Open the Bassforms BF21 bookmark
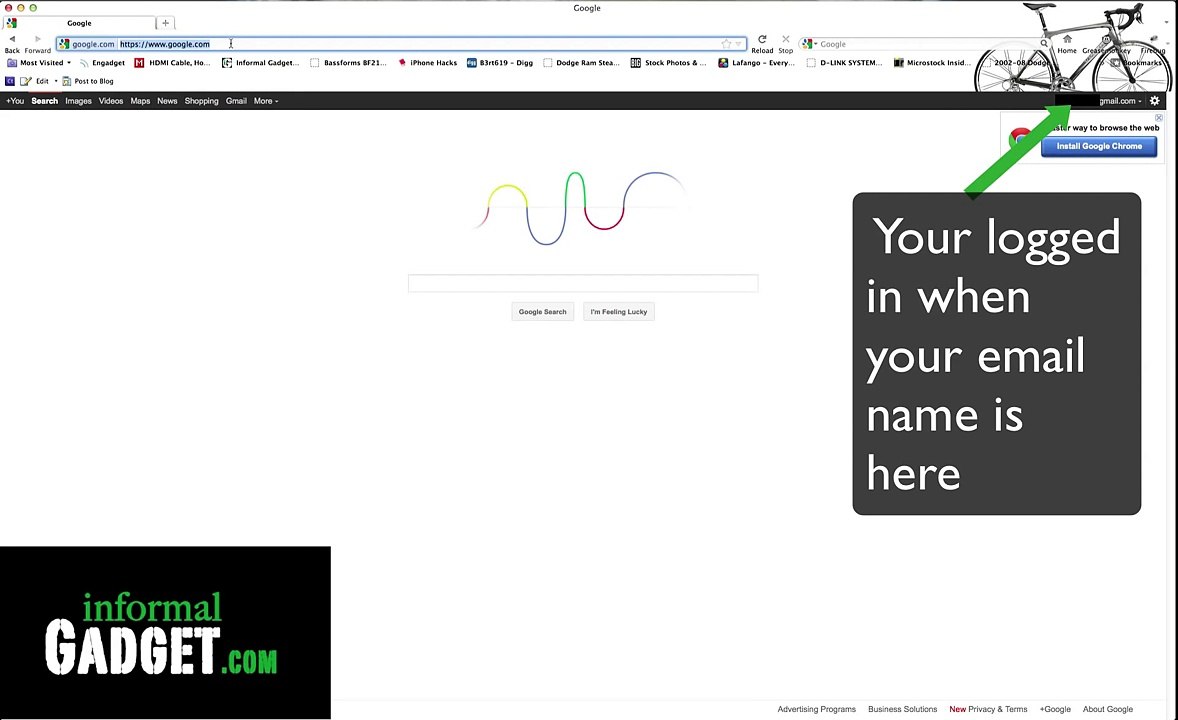Image resolution: width=1178 pixels, height=720 pixels. (x=349, y=63)
